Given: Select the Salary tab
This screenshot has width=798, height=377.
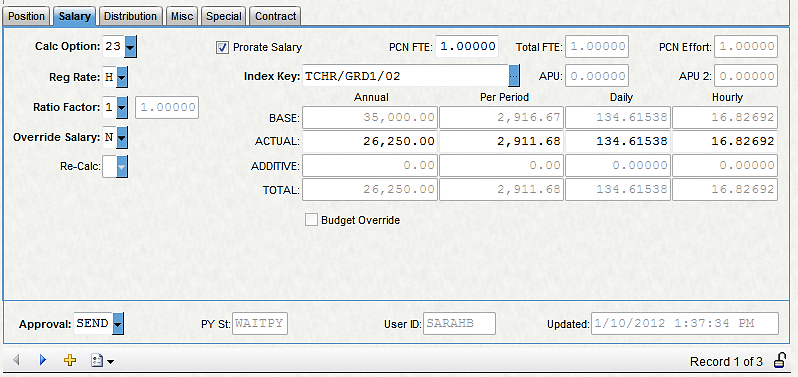Looking at the screenshot, I should pos(74,16).
